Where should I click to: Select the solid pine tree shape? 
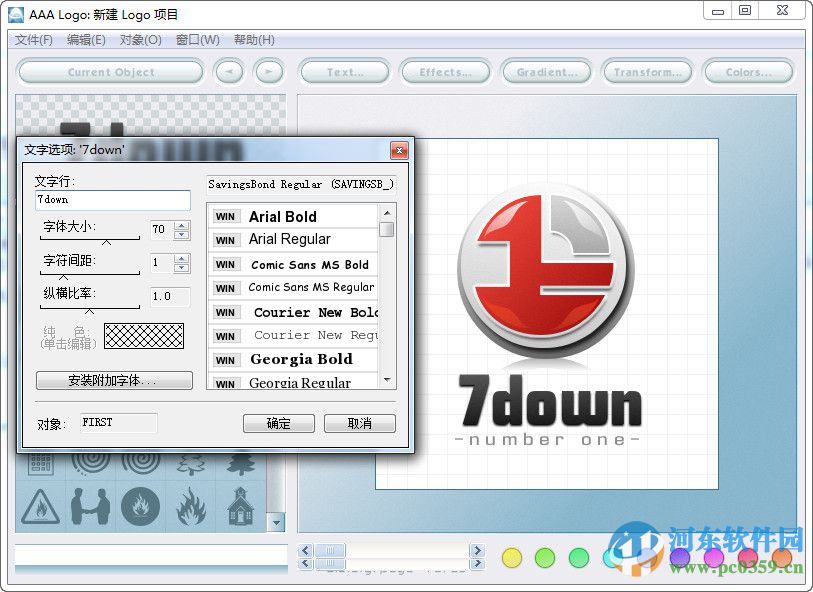coord(241,464)
